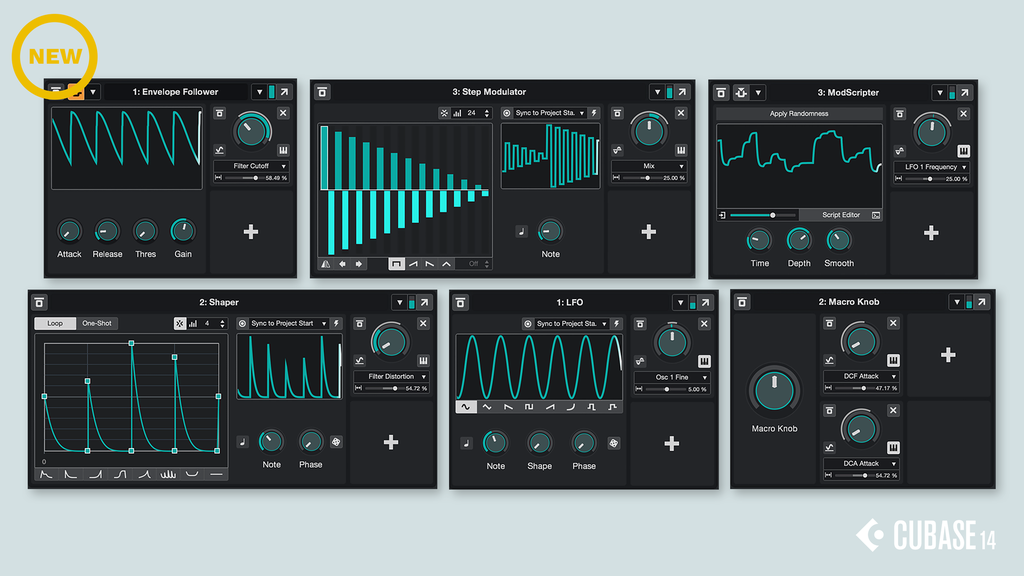Choose the multi-peak curve preset in Shaper
The width and height of the screenshot is (1024, 576).
(x=168, y=474)
